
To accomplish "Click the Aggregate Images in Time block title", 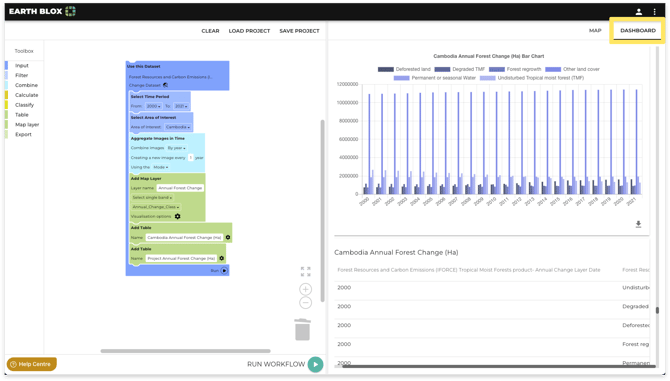I will 158,138.
